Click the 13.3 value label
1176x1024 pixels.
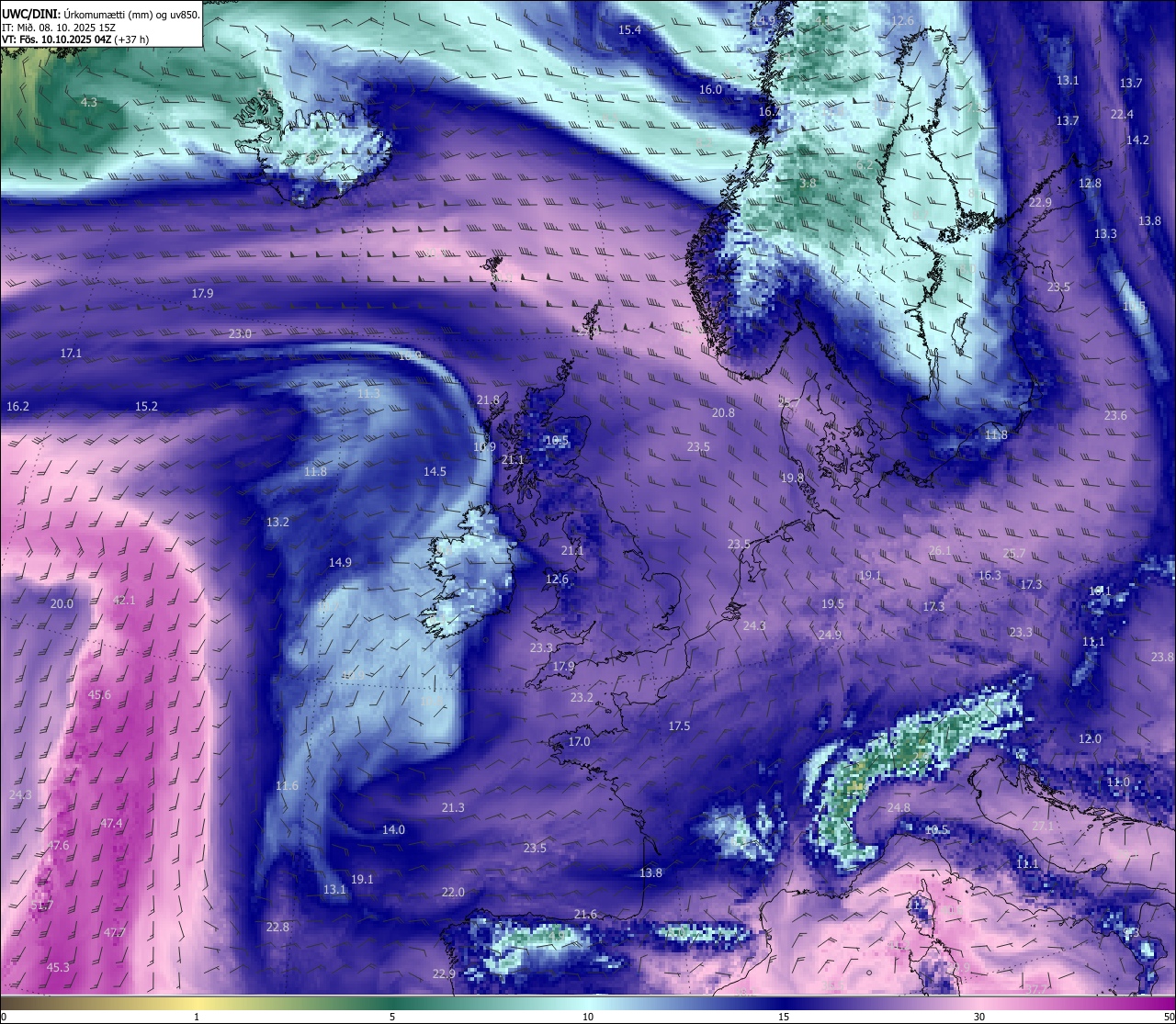(x=1105, y=233)
